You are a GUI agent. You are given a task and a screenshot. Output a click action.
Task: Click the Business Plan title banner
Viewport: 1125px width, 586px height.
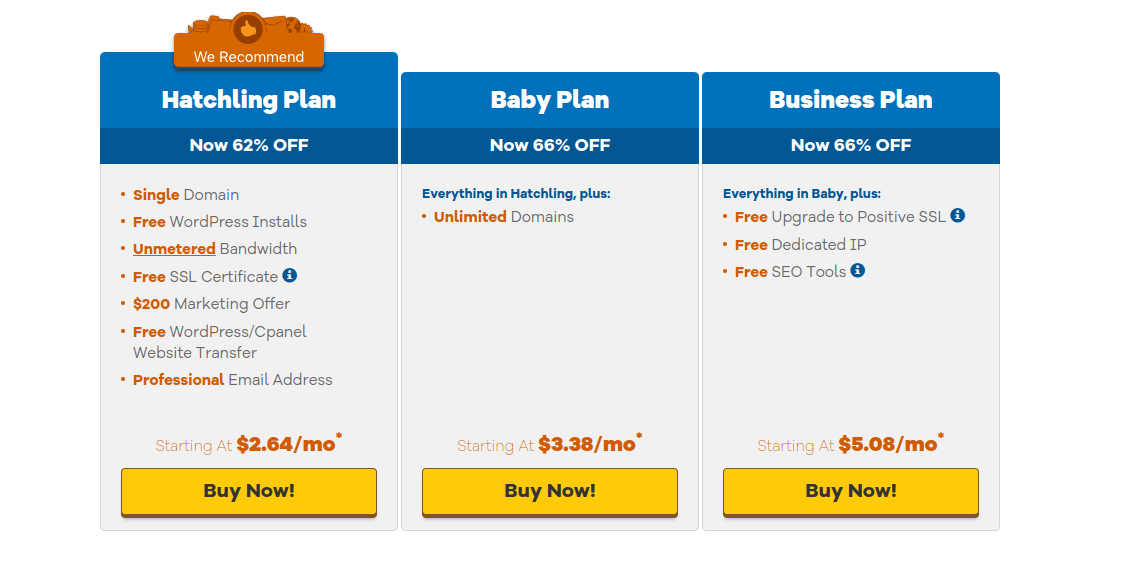(850, 99)
